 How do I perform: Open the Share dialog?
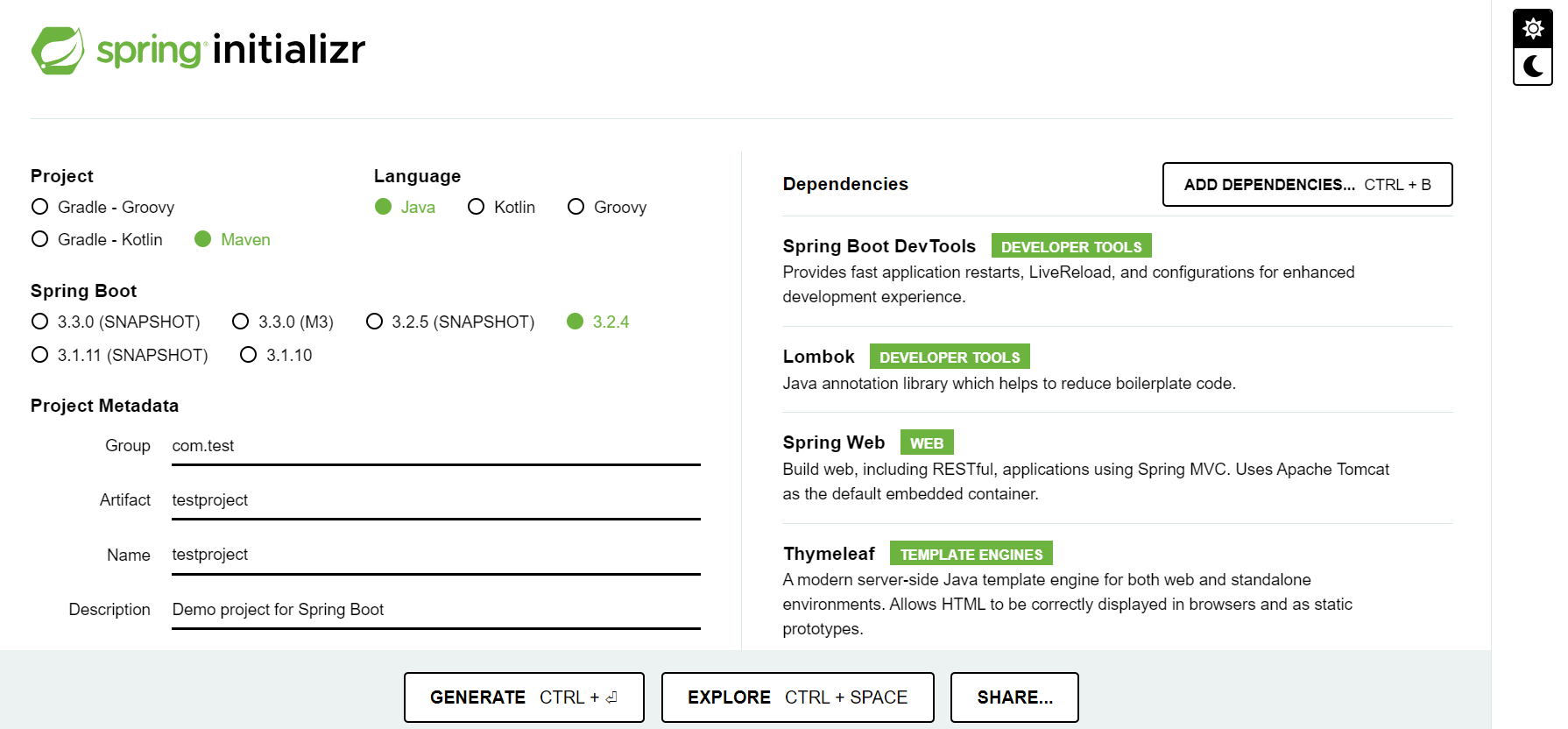click(1014, 697)
